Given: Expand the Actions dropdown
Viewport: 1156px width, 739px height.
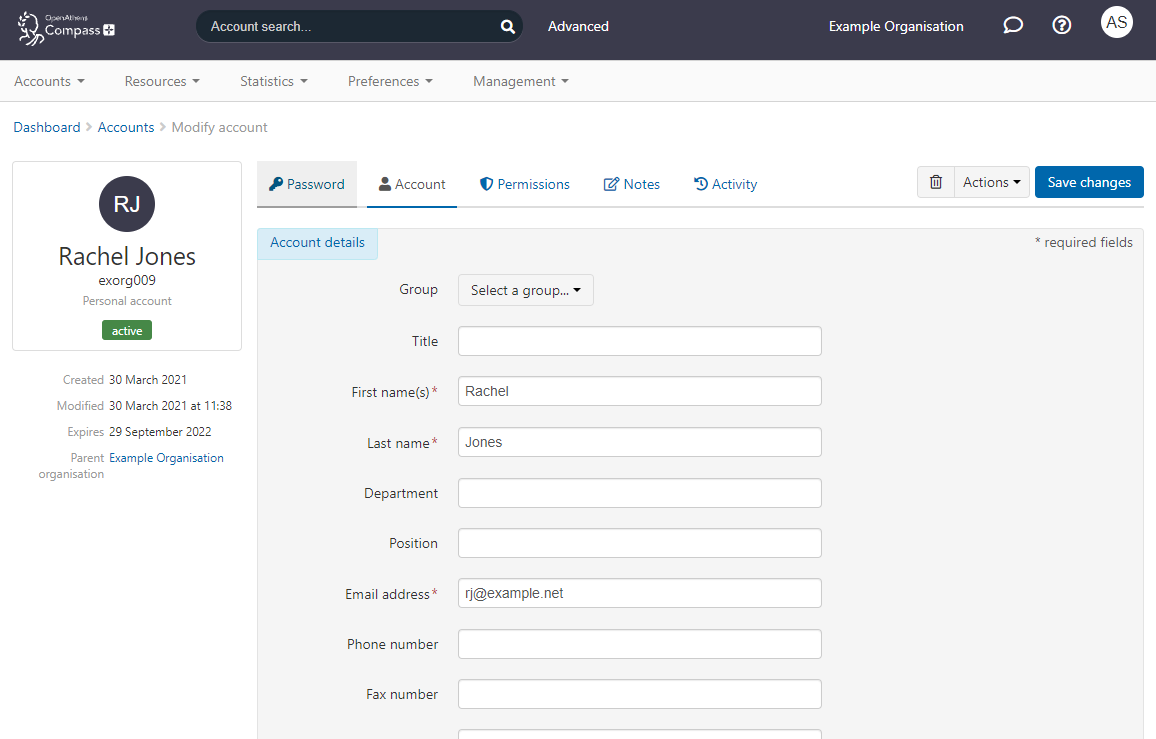Looking at the screenshot, I should [x=991, y=182].
